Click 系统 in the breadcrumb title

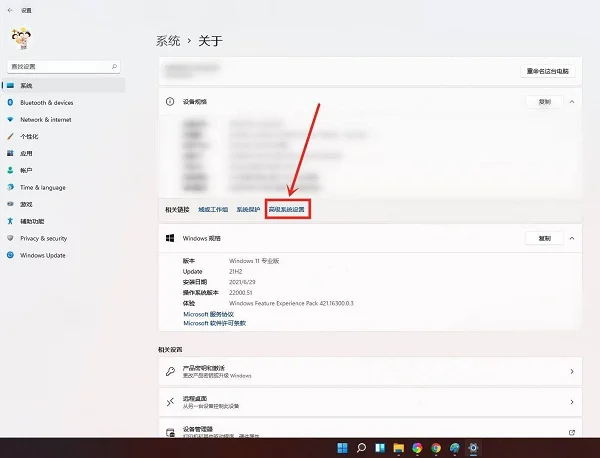pyautogui.click(x=168, y=41)
